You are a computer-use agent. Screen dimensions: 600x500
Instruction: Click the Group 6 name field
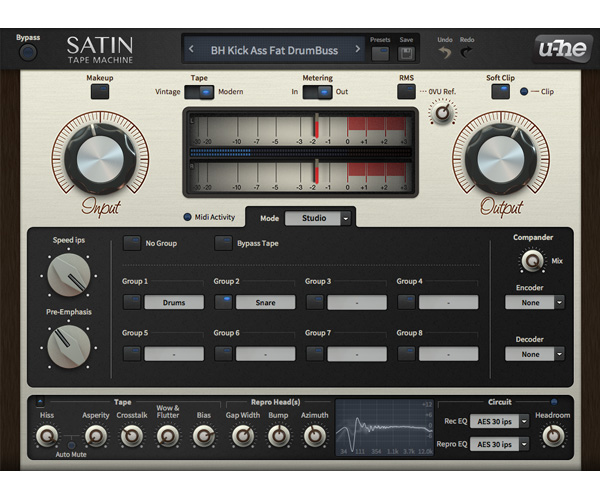pyautogui.click(x=266, y=354)
